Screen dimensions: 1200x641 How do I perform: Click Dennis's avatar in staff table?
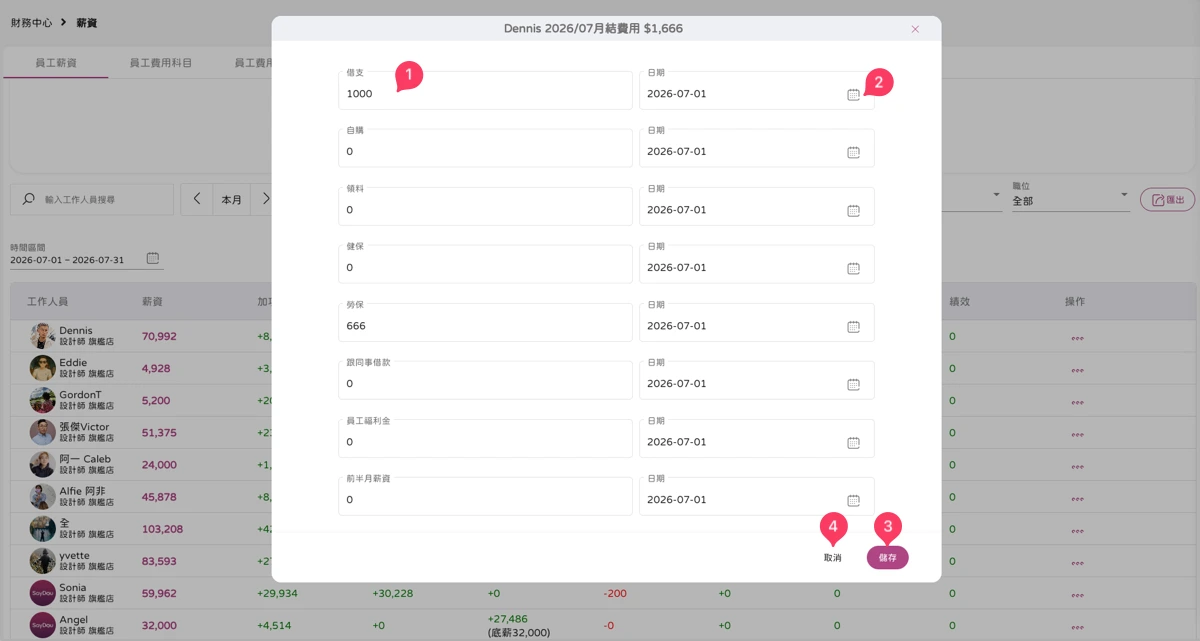coord(42,336)
